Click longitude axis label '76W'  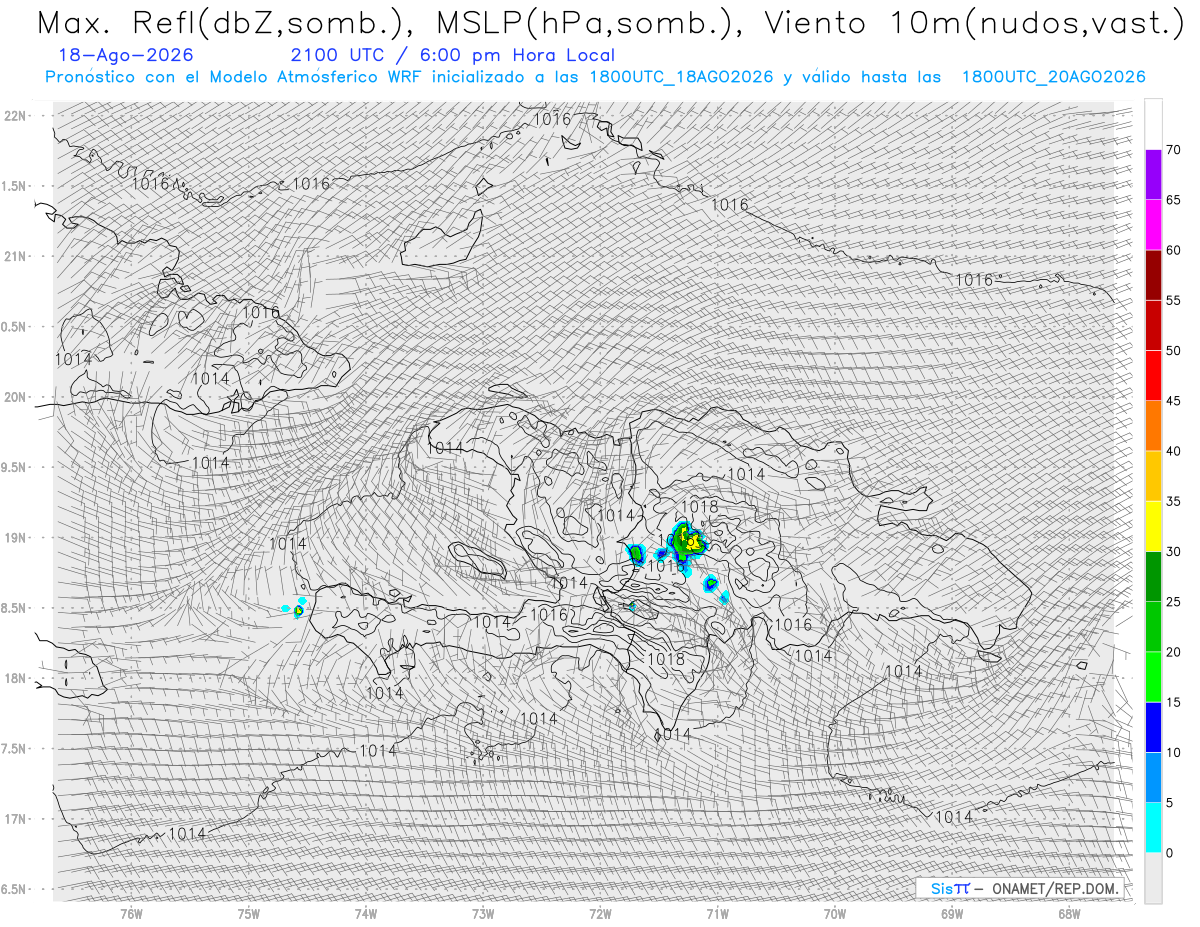coord(131,913)
